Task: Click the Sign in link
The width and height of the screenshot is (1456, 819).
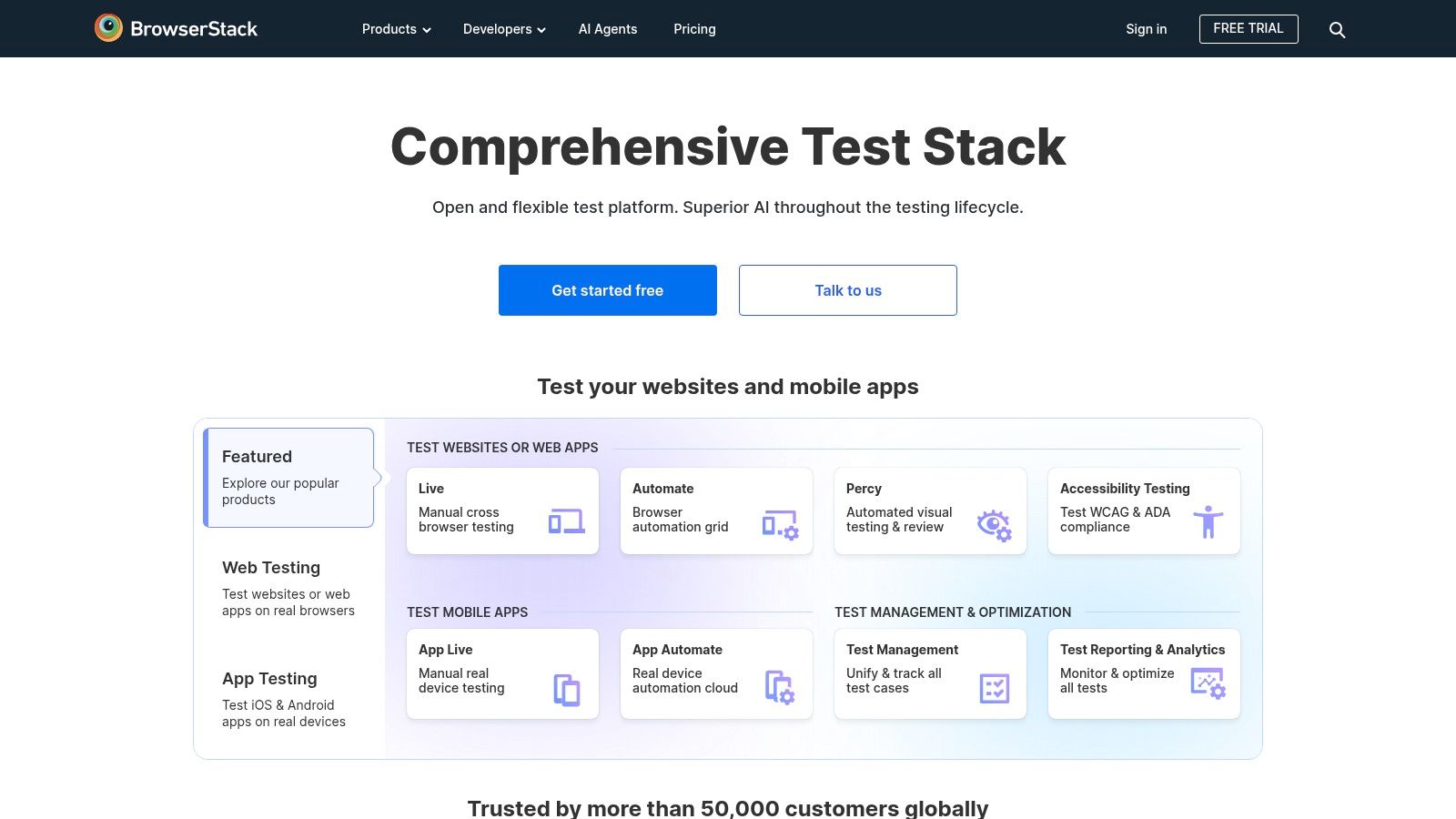Action: pyautogui.click(x=1146, y=29)
